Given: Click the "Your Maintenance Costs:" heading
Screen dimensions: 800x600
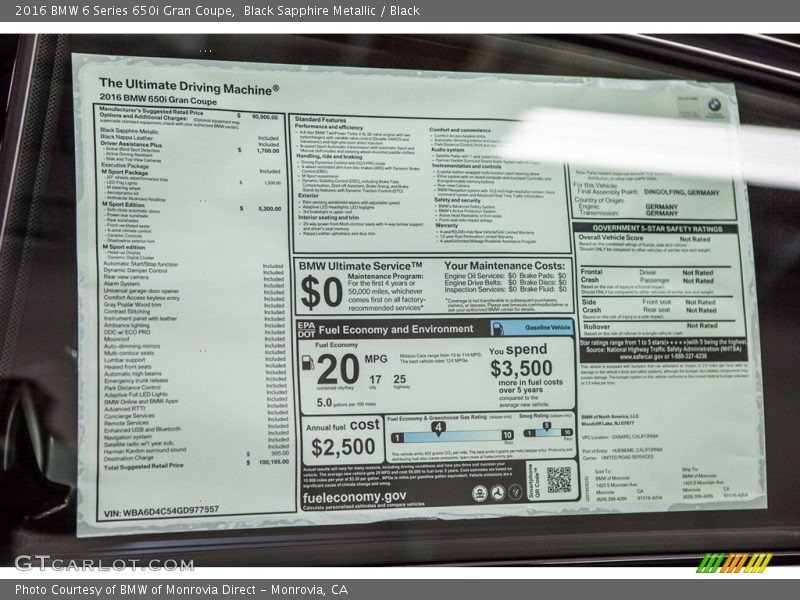Looking at the screenshot, I should click(x=505, y=266).
